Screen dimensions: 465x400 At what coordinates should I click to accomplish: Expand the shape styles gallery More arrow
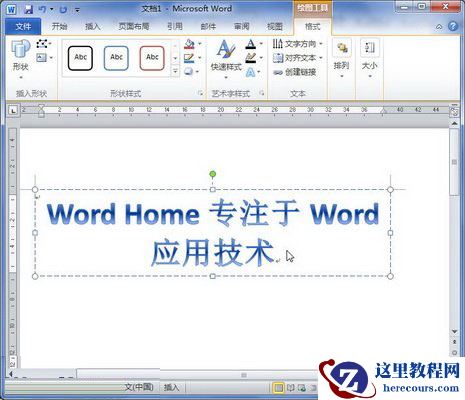coord(175,71)
